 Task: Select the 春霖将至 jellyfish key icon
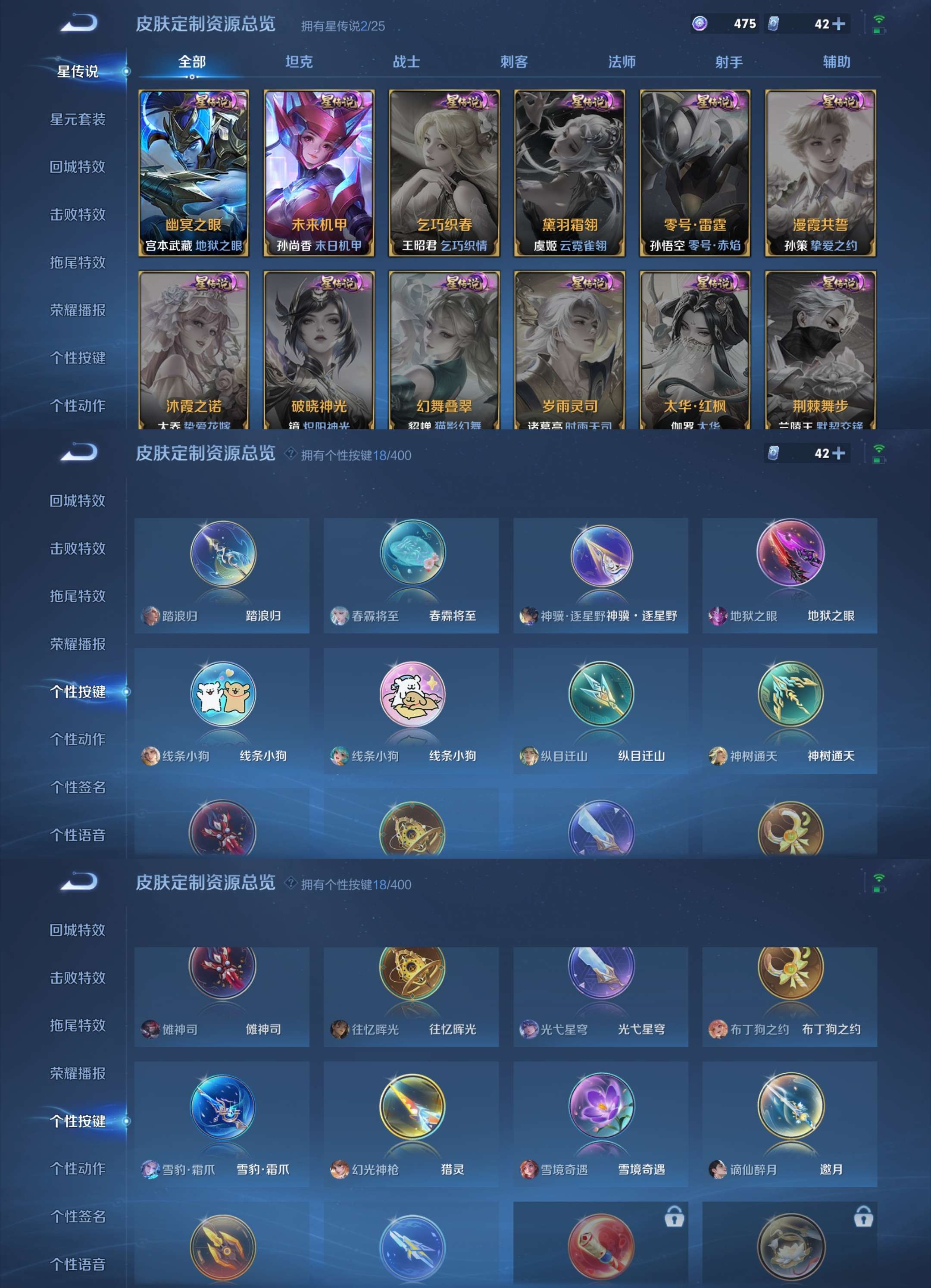coord(412,552)
